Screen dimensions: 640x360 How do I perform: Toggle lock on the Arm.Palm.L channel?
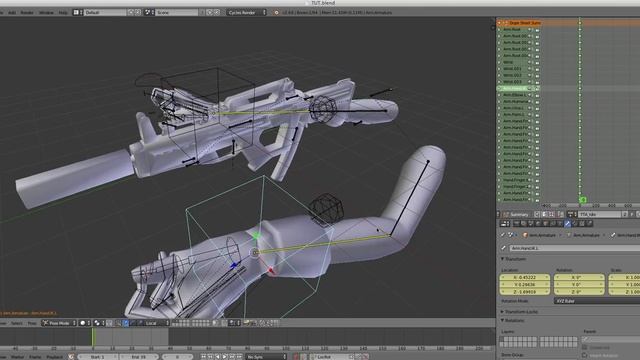(537, 115)
